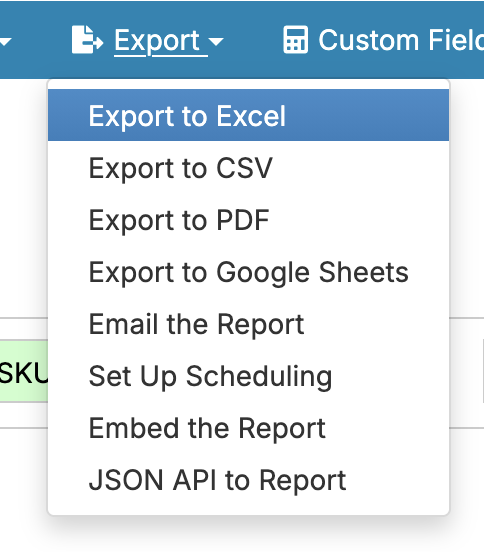Pick Export to PDF option
The image size is (484, 552).
click(x=249, y=220)
